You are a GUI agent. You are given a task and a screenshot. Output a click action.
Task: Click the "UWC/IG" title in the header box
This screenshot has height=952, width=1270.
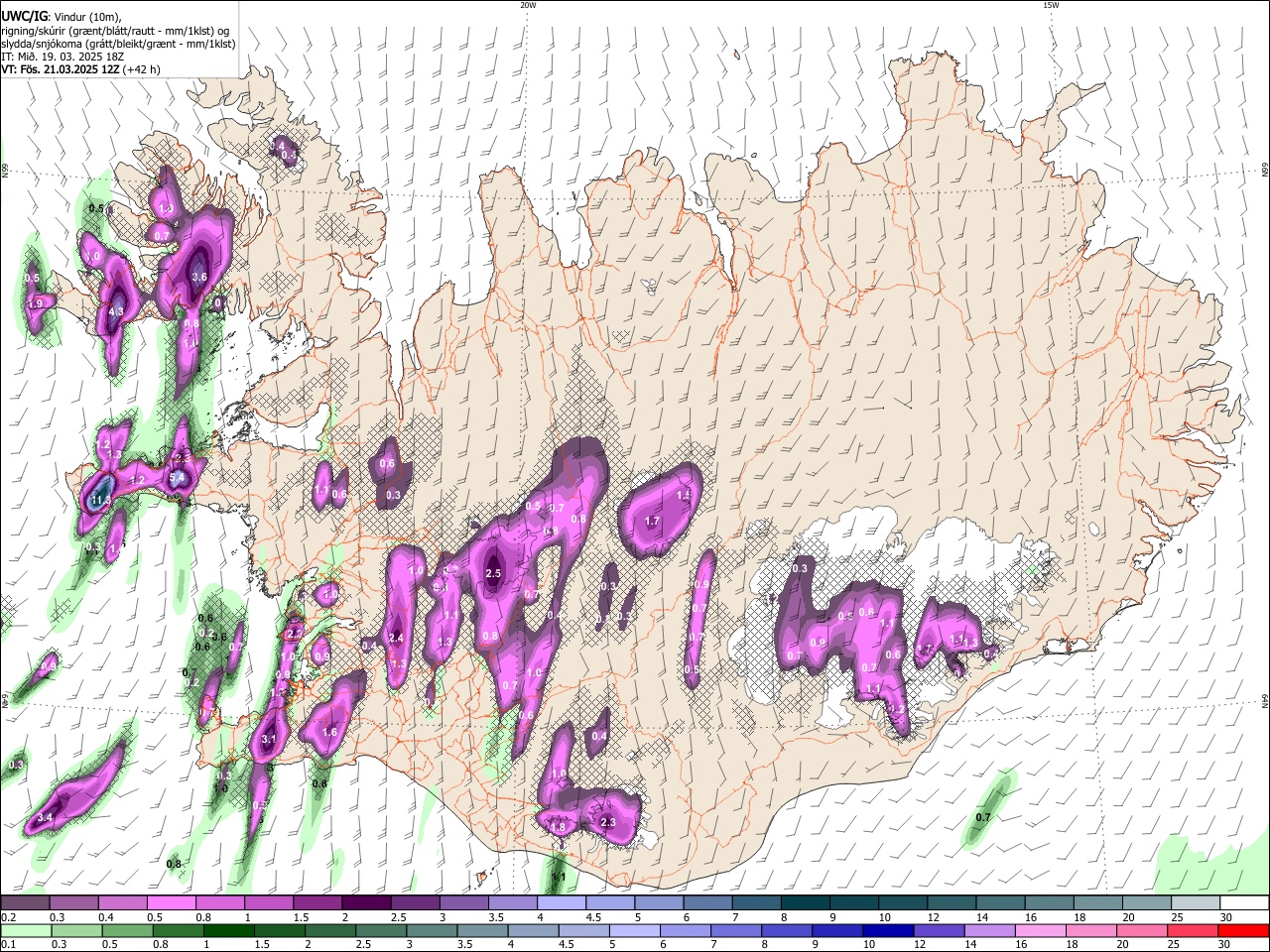[x=25, y=17]
